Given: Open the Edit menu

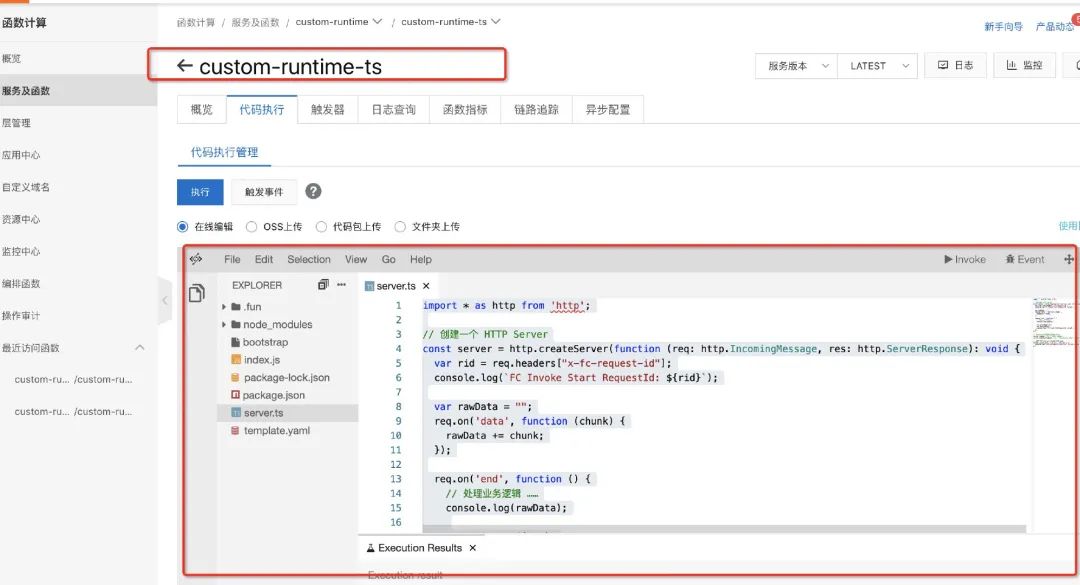Looking at the screenshot, I should point(264,259).
